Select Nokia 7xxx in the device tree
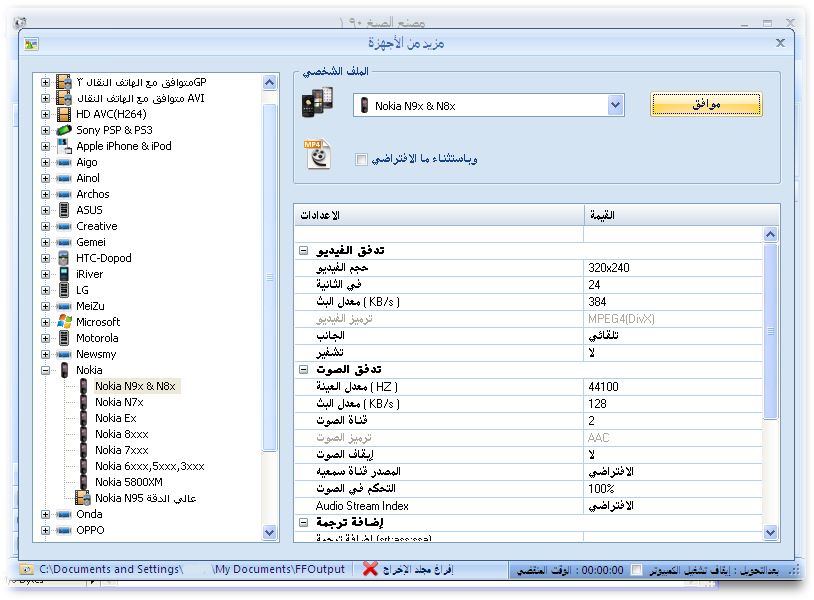This screenshot has width=814, height=600. [x=121, y=451]
